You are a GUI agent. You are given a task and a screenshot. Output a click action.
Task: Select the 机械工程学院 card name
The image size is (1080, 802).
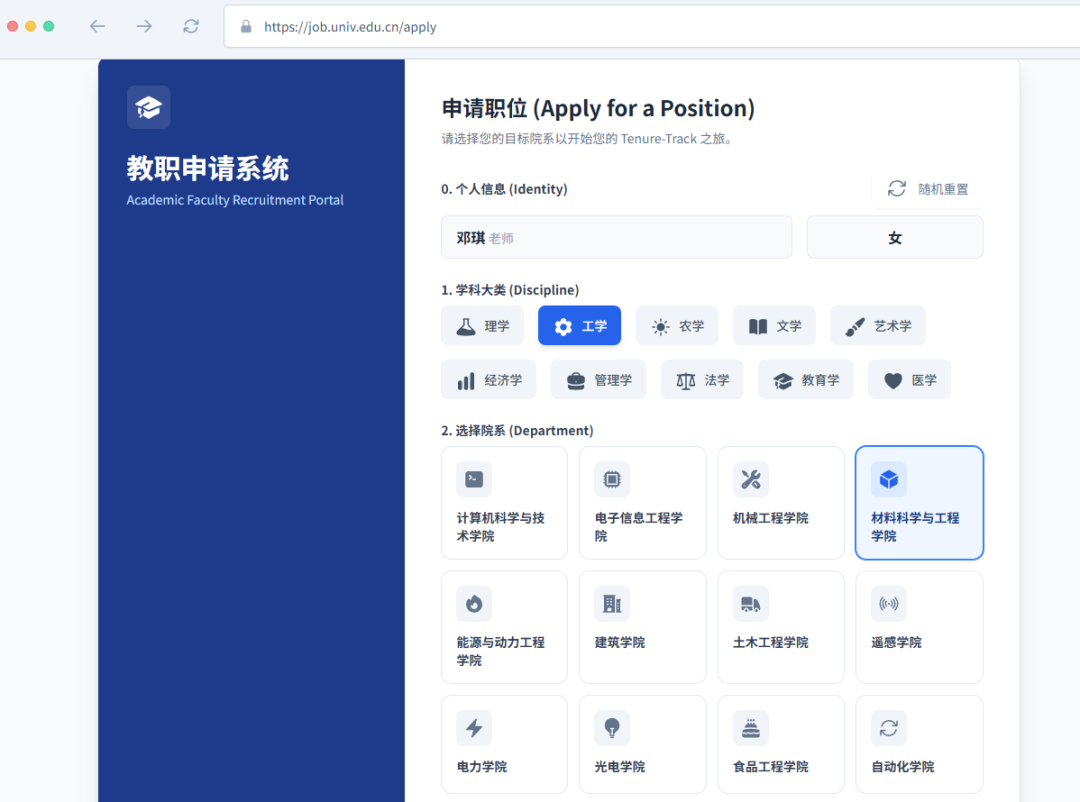[771, 518]
